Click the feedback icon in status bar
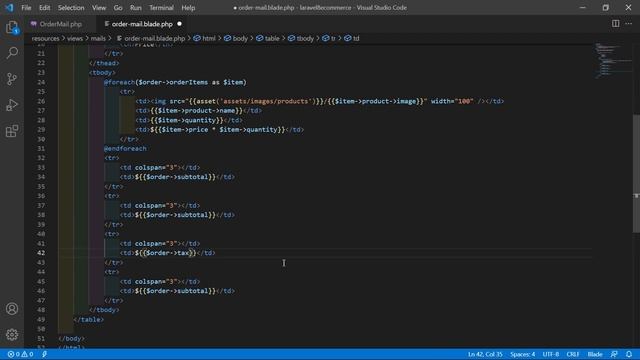 pos(614,354)
